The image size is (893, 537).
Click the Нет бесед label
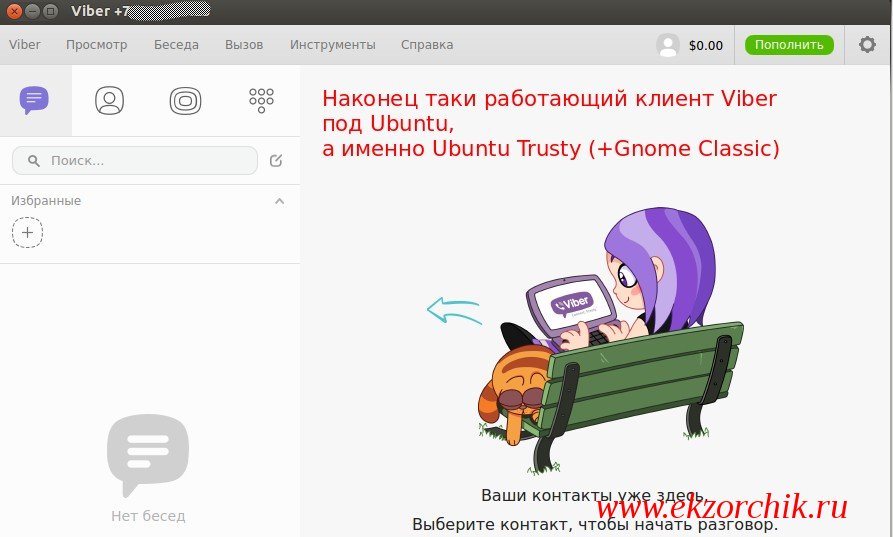pyautogui.click(x=148, y=516)
